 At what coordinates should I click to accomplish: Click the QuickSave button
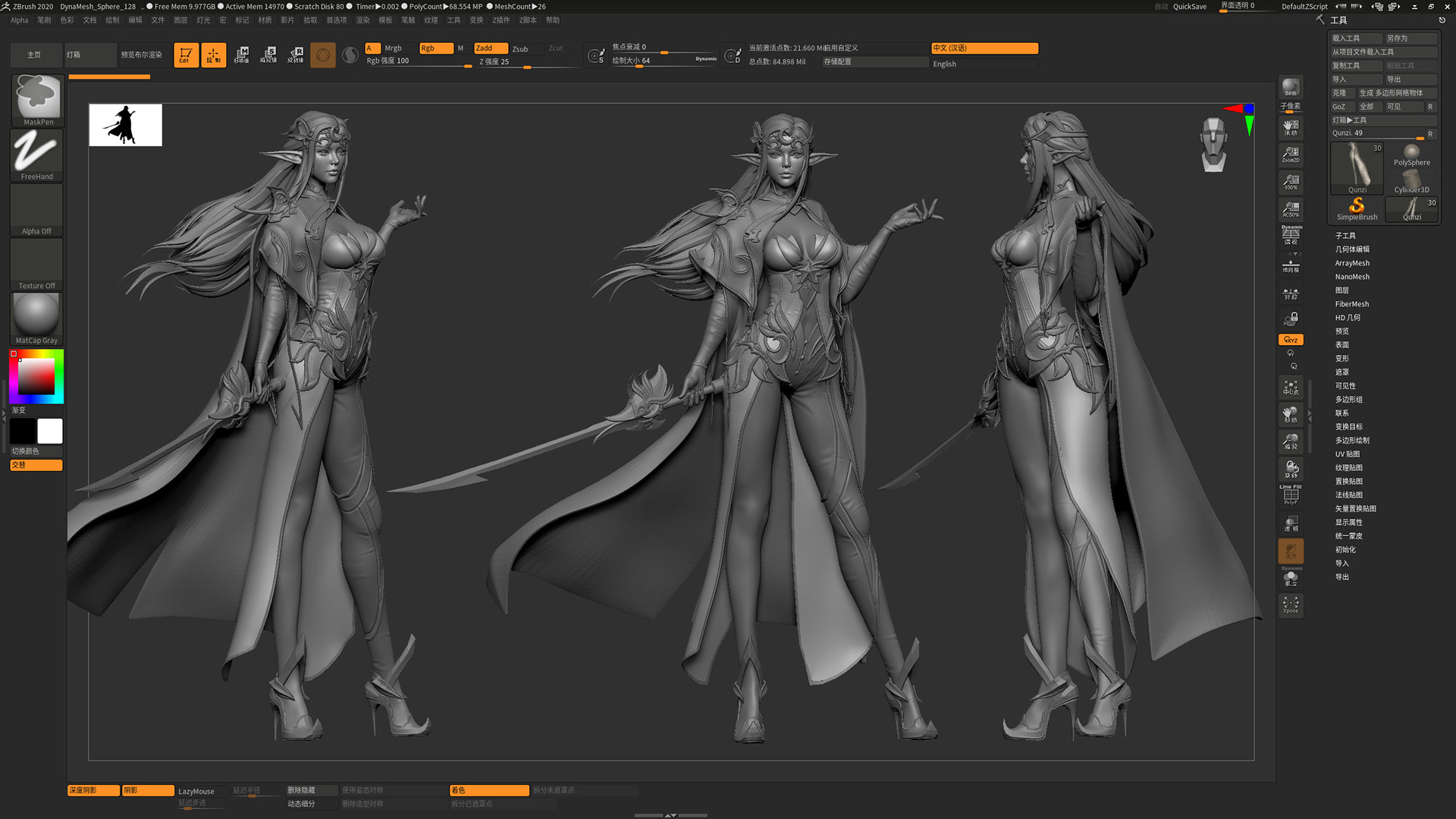(x=1189, y=7)
